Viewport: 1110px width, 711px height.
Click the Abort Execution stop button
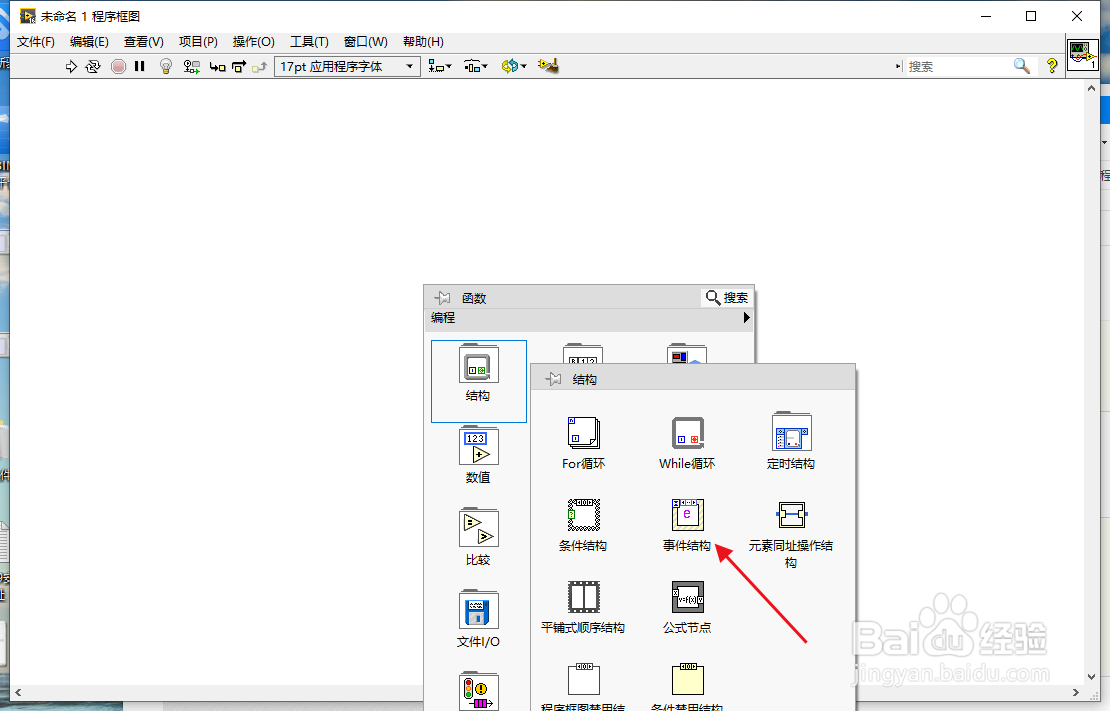(x=118, y=67)
